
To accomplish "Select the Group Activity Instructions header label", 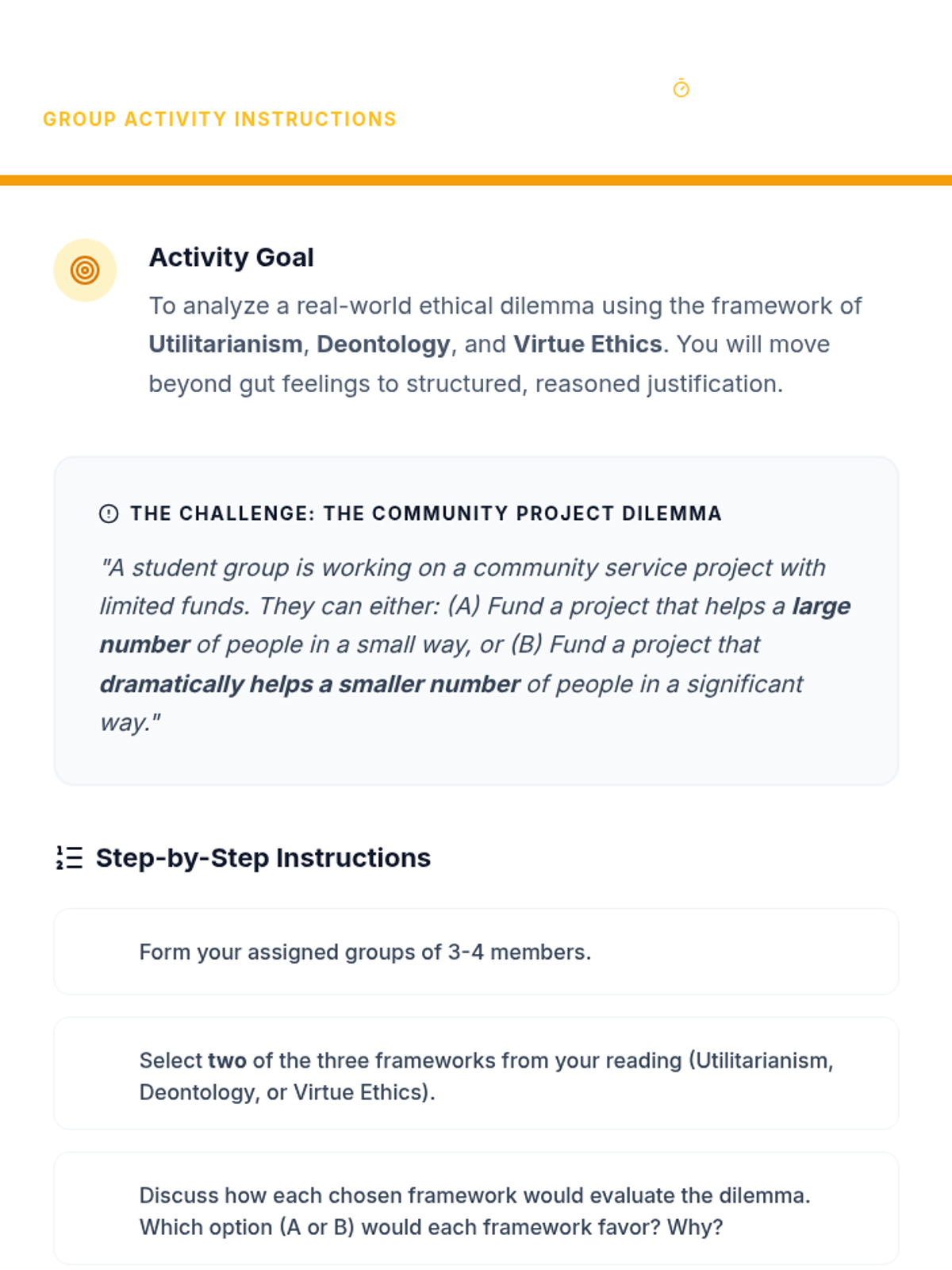I will pyautogui.click(x=220, y=119).
